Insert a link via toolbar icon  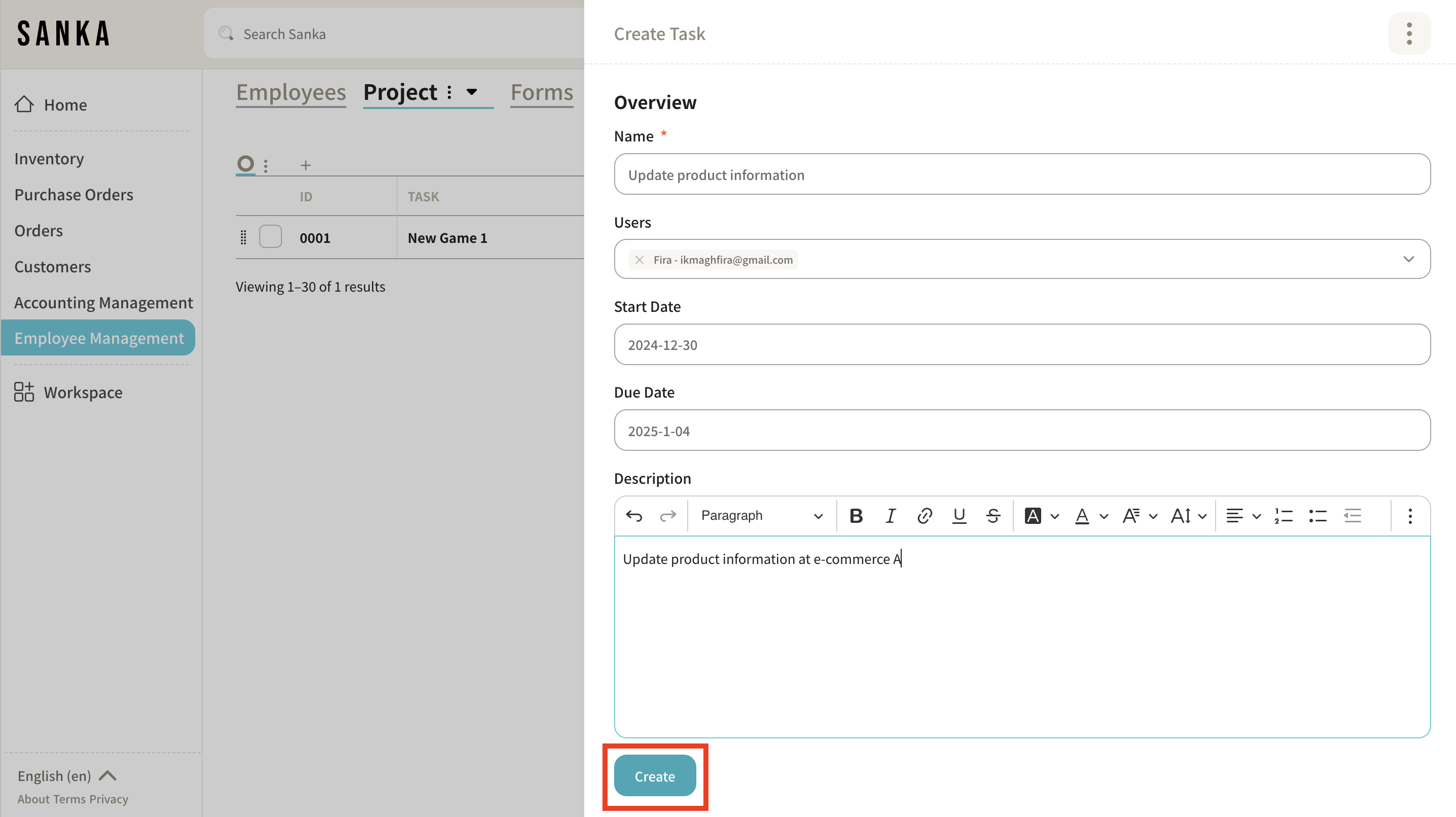pyautogui.click(x=925, y=516)
